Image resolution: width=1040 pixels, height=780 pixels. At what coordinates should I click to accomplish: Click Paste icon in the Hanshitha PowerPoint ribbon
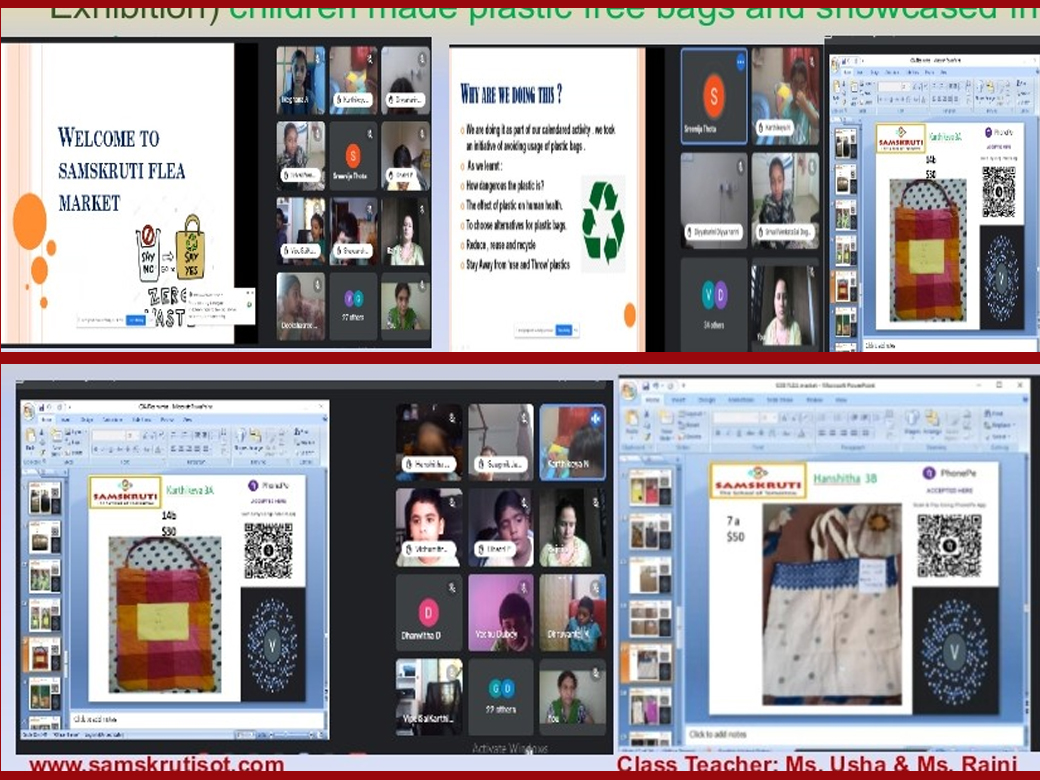point(634,423)
